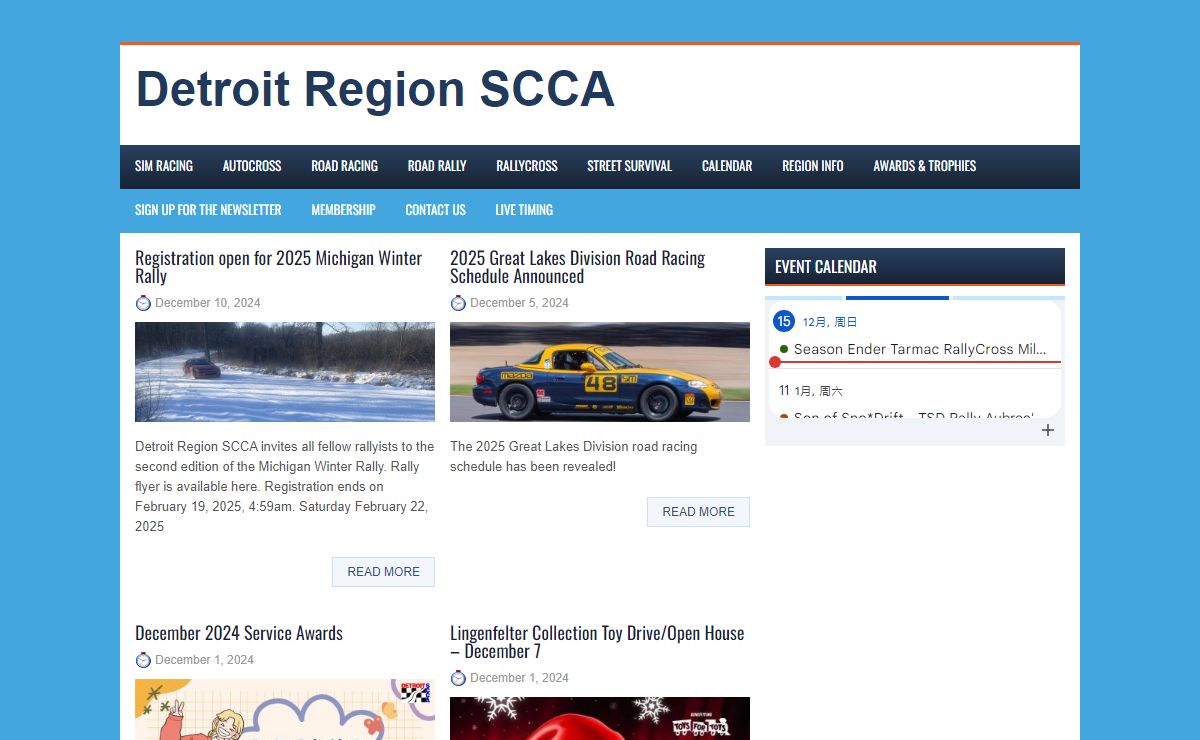
Task: Select the blue 15 date badge in calendar
Action: click(784, 321)
